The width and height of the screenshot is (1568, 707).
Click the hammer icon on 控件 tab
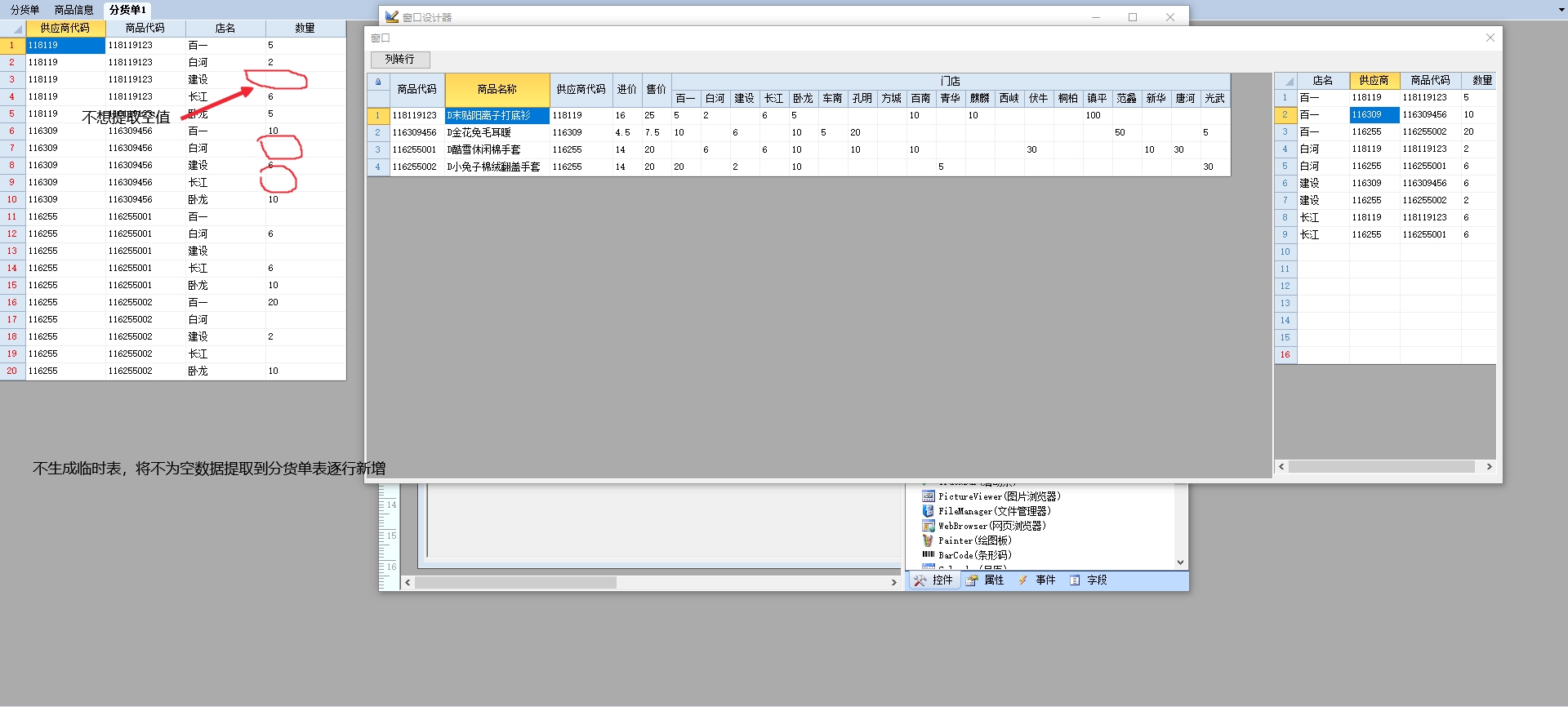920,580
